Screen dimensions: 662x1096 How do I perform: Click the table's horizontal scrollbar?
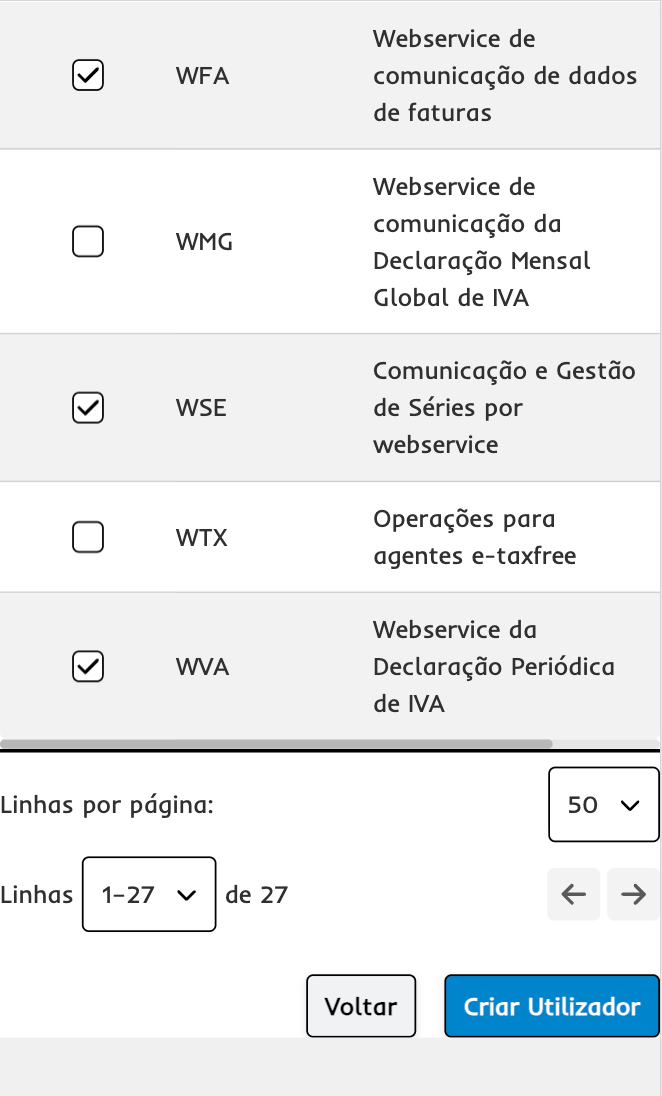click(276, 744)
